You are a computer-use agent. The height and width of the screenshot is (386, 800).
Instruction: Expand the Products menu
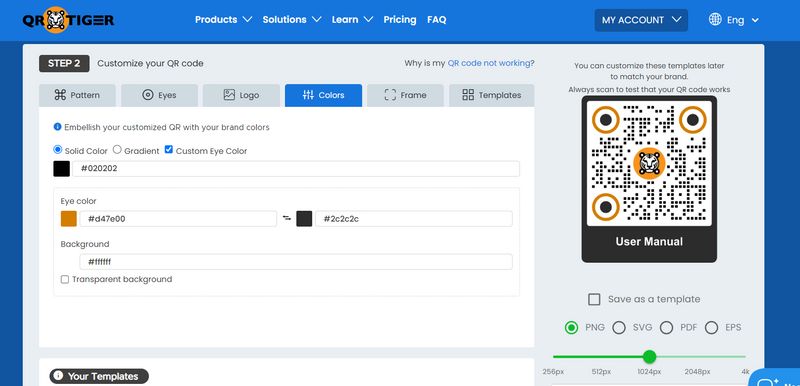(x=223, y=19)
